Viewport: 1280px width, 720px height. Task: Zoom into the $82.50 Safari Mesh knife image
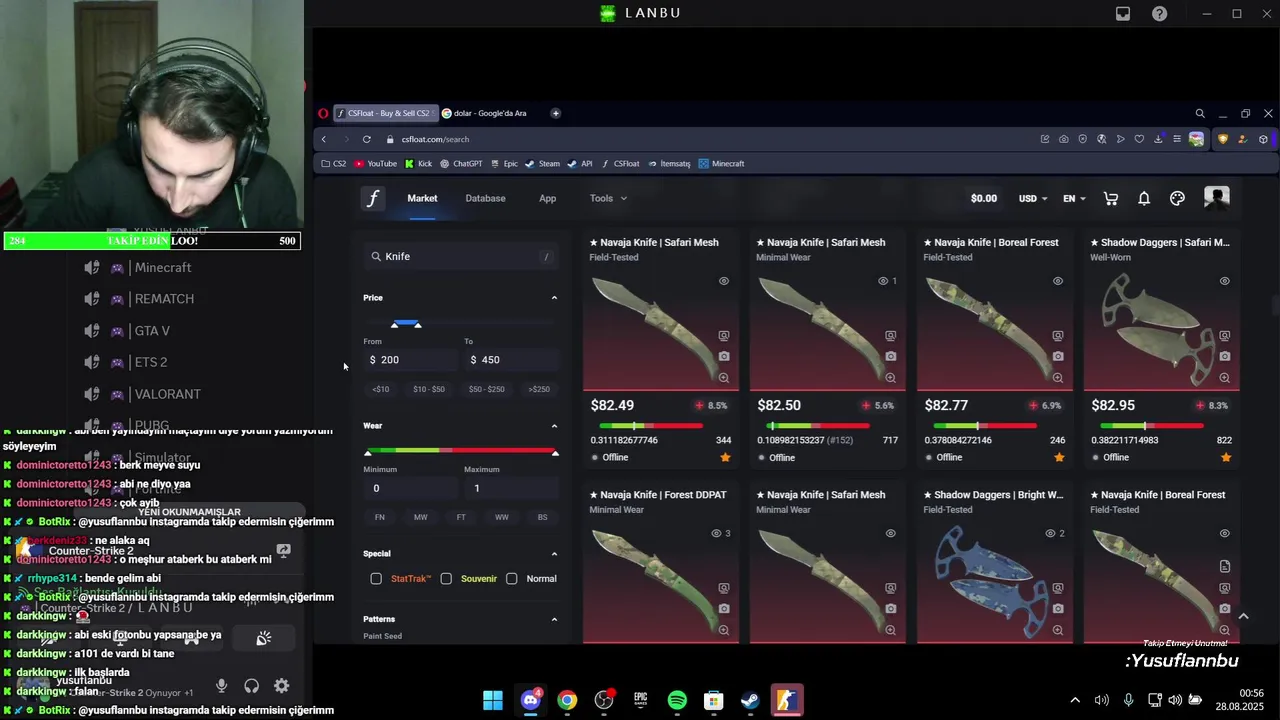point(890,378)
